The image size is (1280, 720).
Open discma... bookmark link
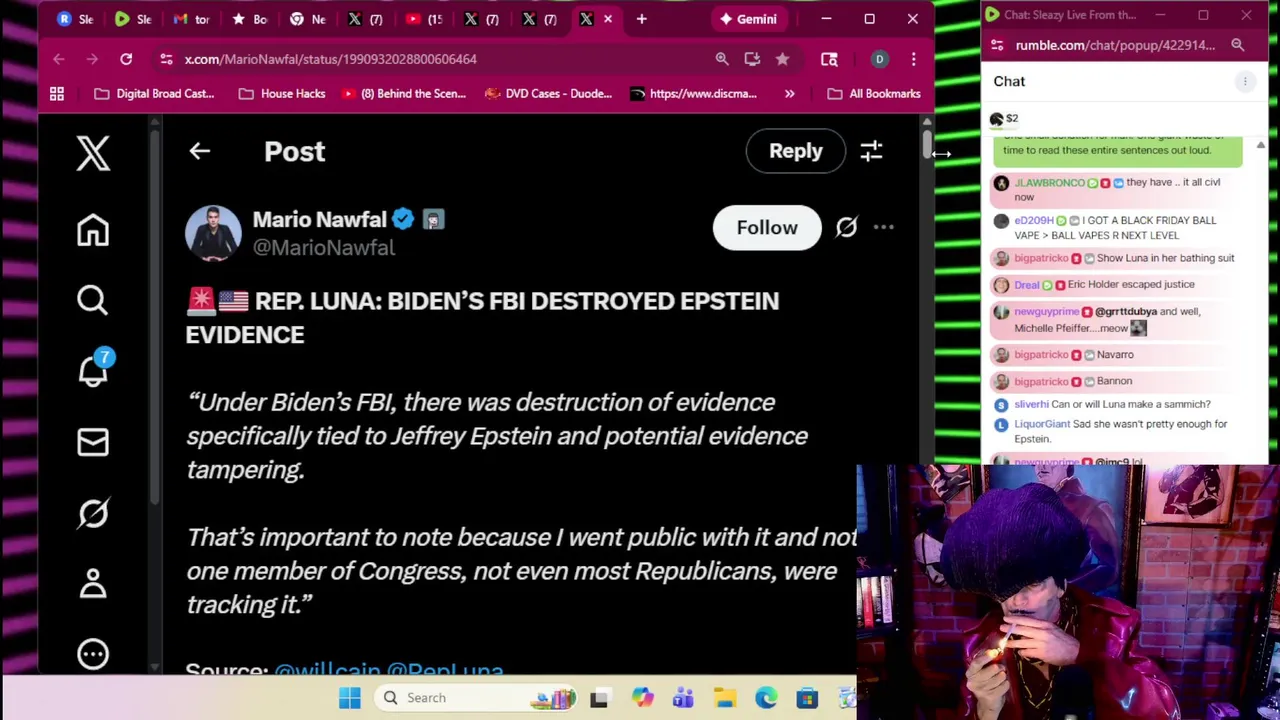pyautogui.click(x=694, y=93)
